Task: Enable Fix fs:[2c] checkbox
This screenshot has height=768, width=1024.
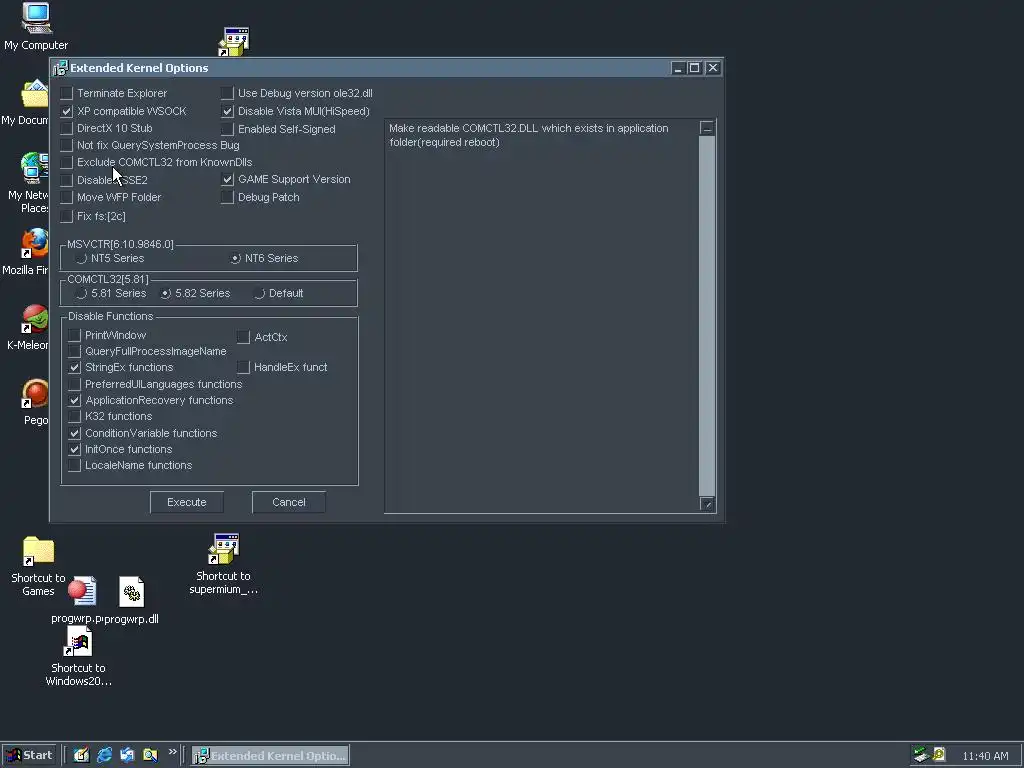Action: pos(67,216)
